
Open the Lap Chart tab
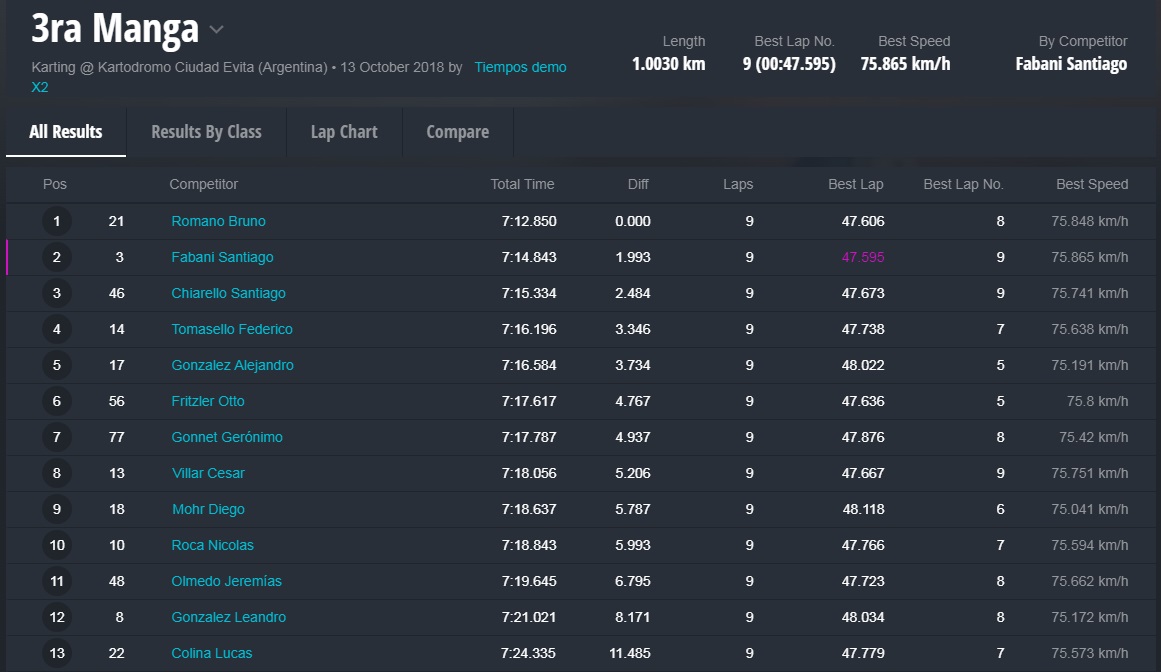click(344, 132)
